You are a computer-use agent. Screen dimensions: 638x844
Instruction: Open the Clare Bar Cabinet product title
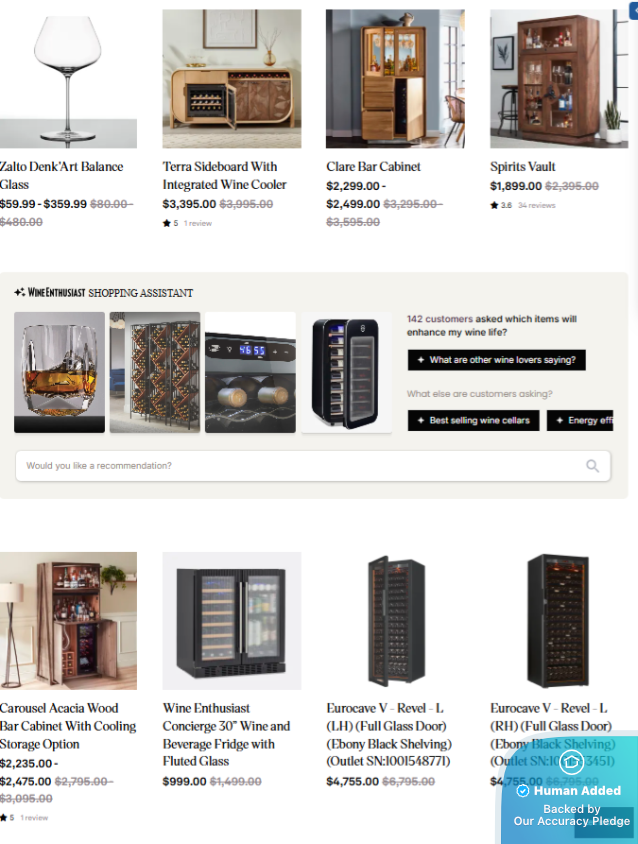tap(373, 167)
